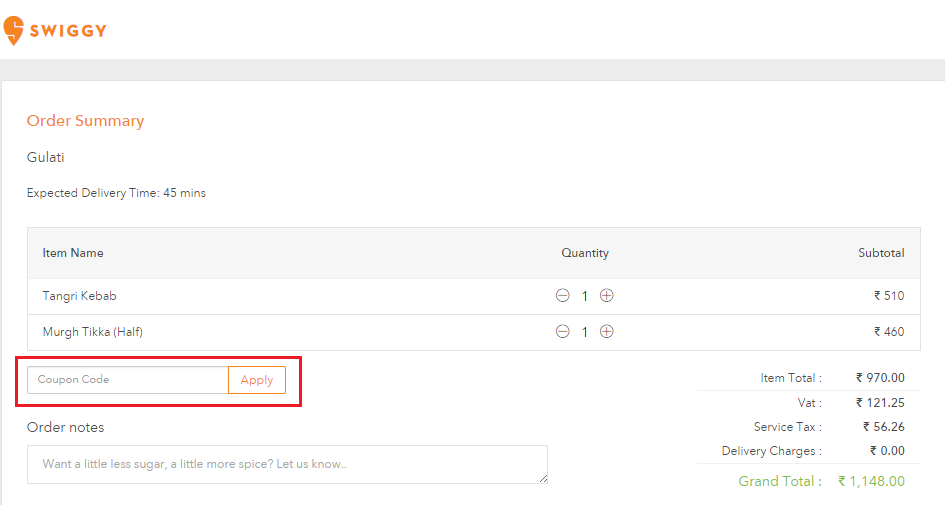Click the Subtotal column header

(881, 253)
